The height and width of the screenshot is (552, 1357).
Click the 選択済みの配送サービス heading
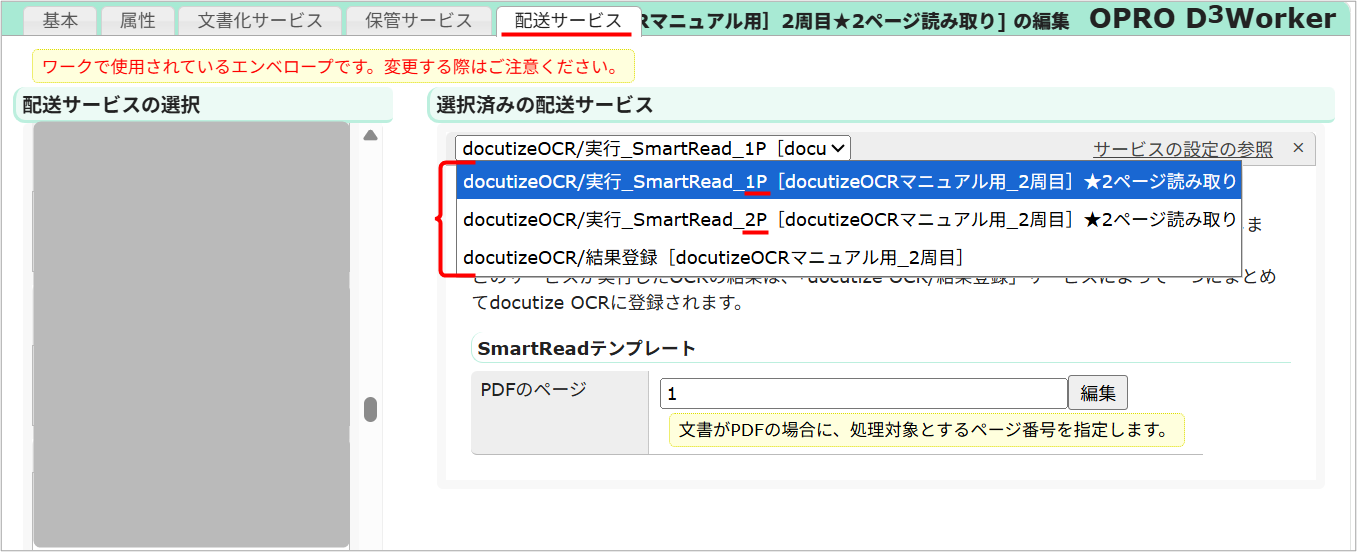pos(544,105)
